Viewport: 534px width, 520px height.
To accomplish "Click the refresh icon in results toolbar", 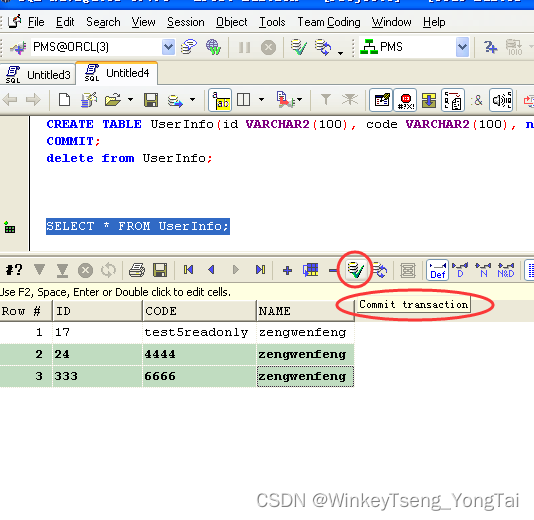I will pyautogui.click(x=108, y=270).
